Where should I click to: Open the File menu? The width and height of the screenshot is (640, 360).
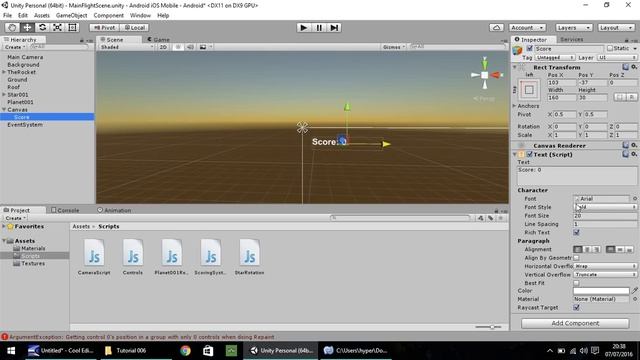click(x=7, y=16)
